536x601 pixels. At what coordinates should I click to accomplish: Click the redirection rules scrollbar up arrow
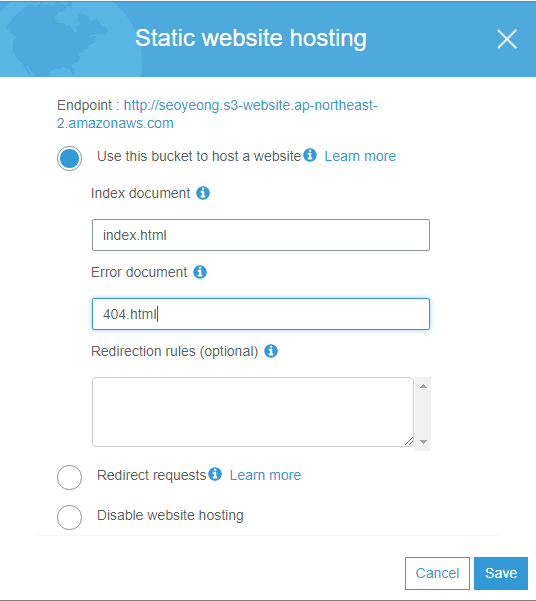423,386
